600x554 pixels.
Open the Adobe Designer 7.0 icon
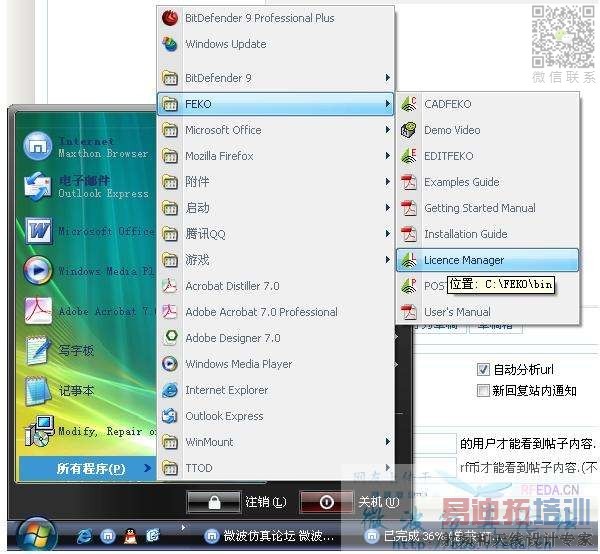click(x=170, y=338)
